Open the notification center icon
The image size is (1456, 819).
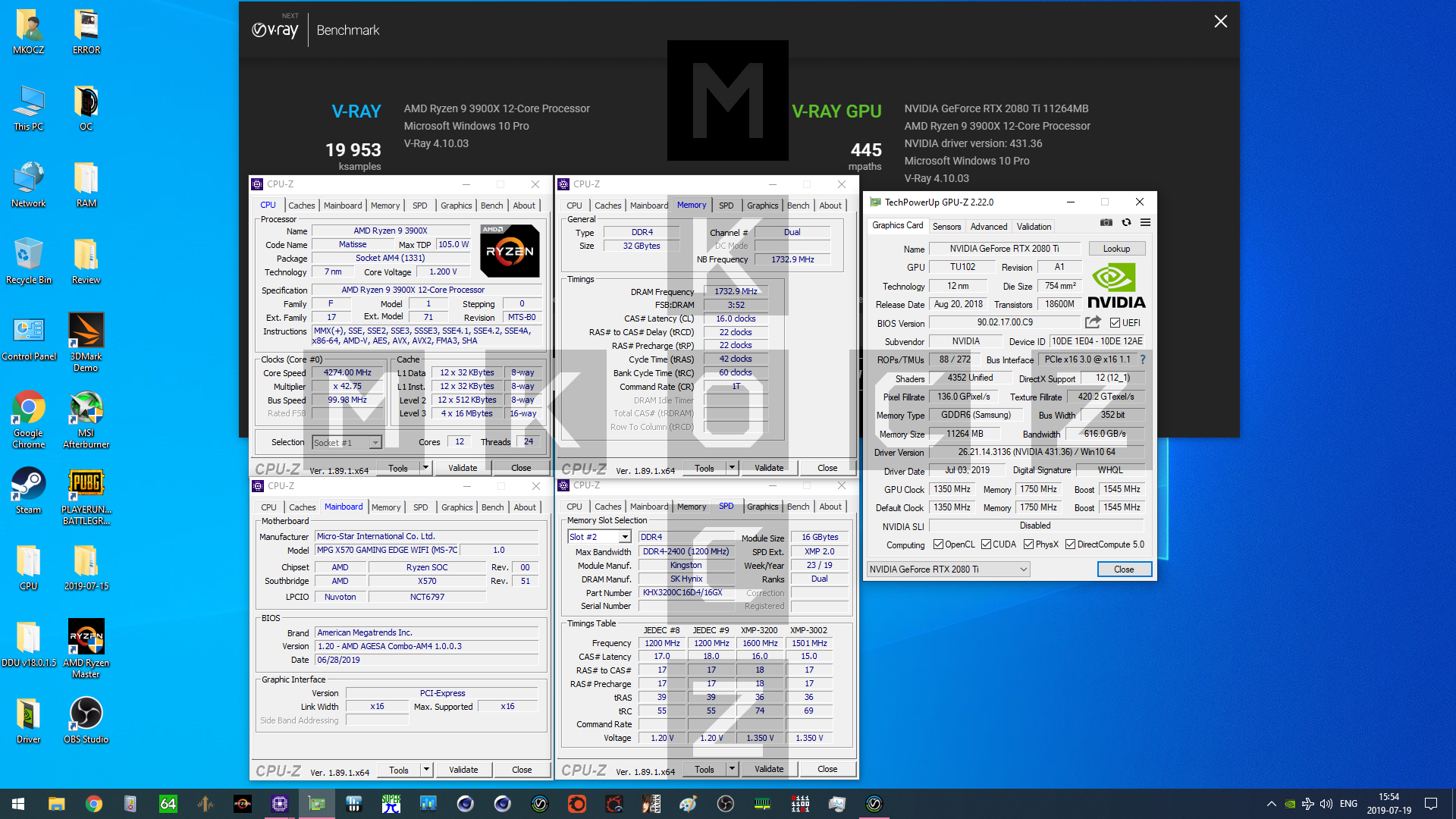1431,804
